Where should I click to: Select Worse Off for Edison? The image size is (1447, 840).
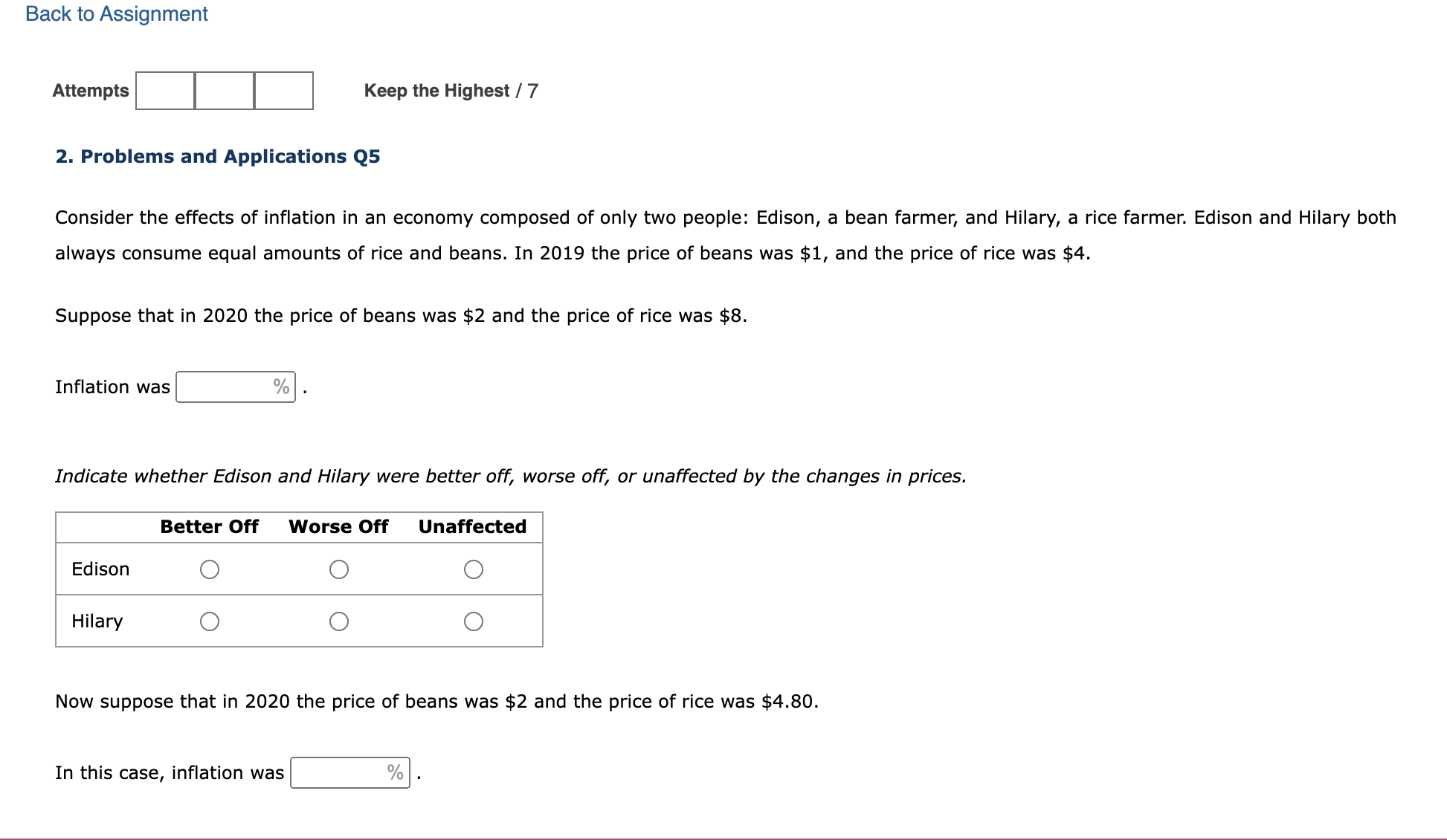(339, 569)
